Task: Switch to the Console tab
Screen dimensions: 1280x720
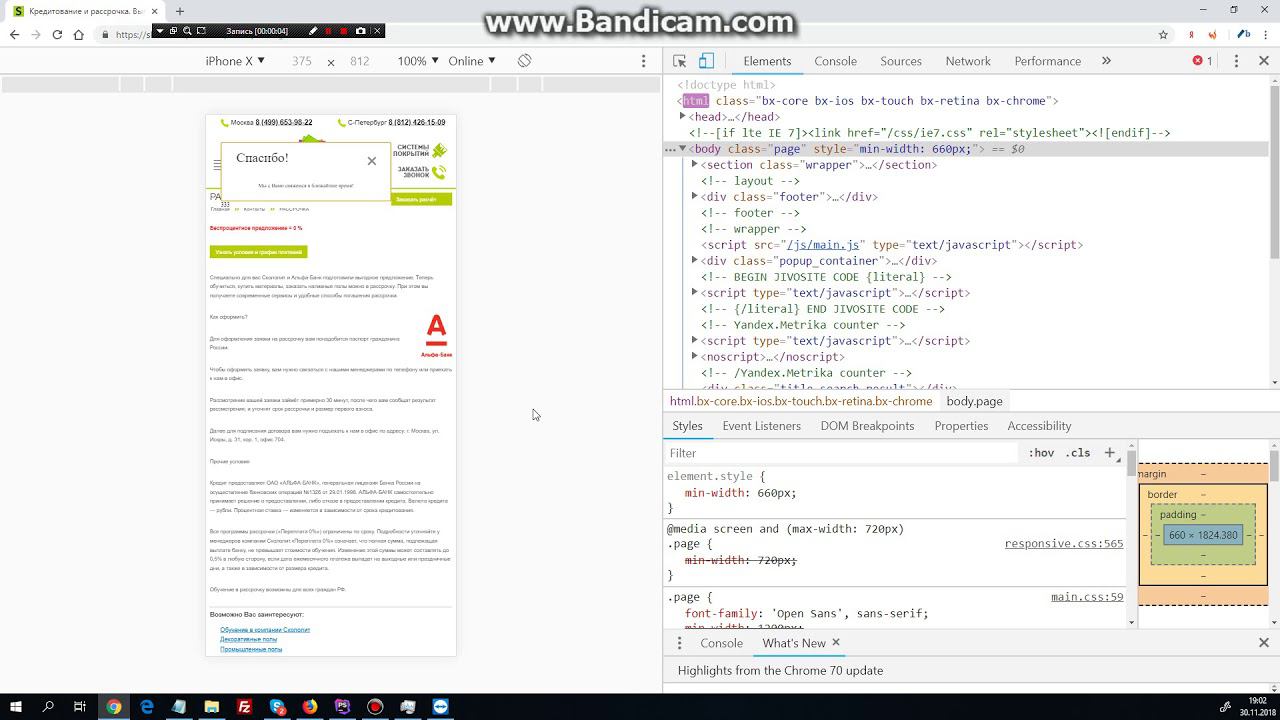Action: click(x=835, y=61)
